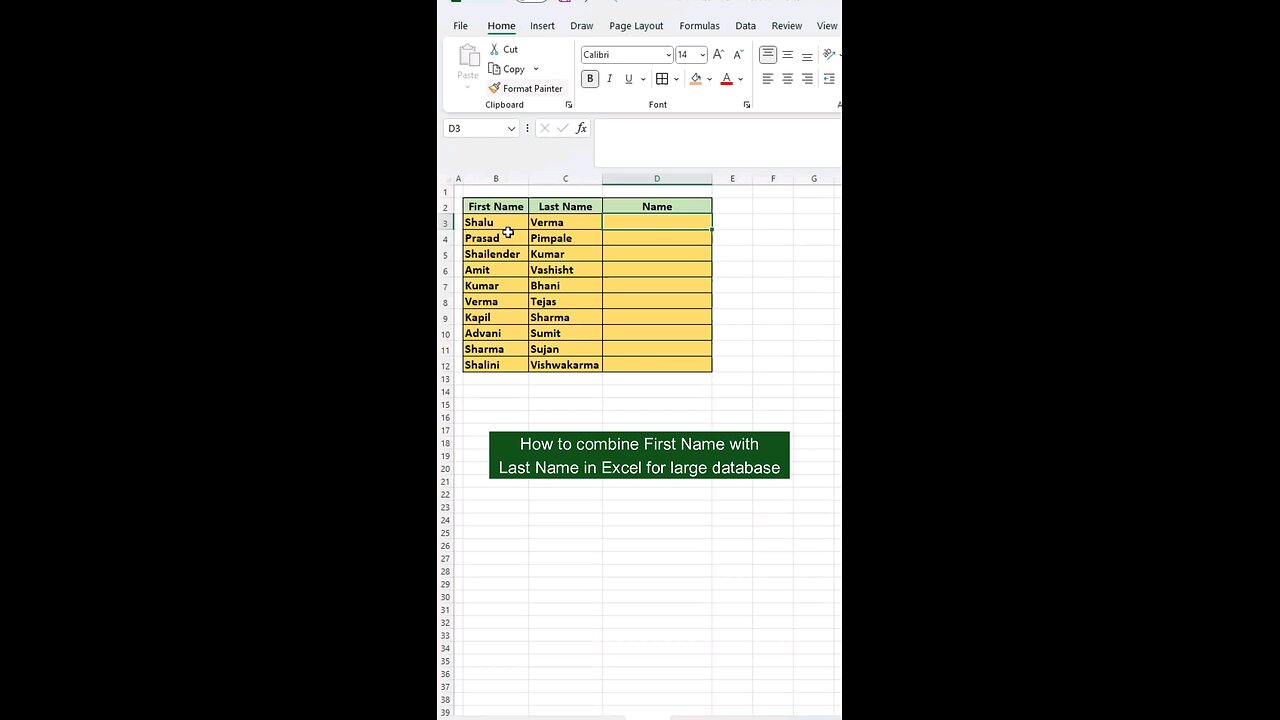Click the Insert Function fx icon

(x=581, y=128)
